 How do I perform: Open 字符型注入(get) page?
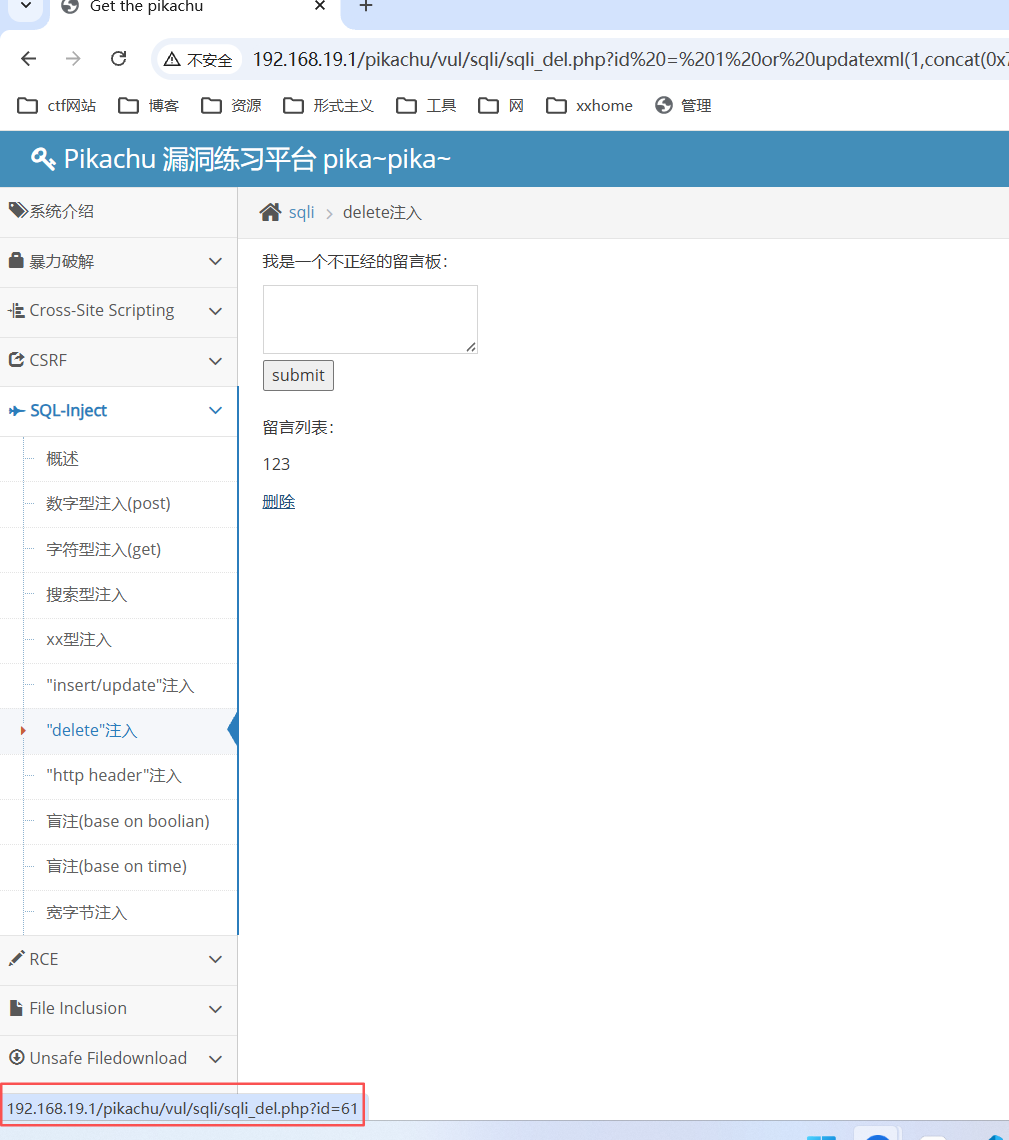tap(104, 550)
